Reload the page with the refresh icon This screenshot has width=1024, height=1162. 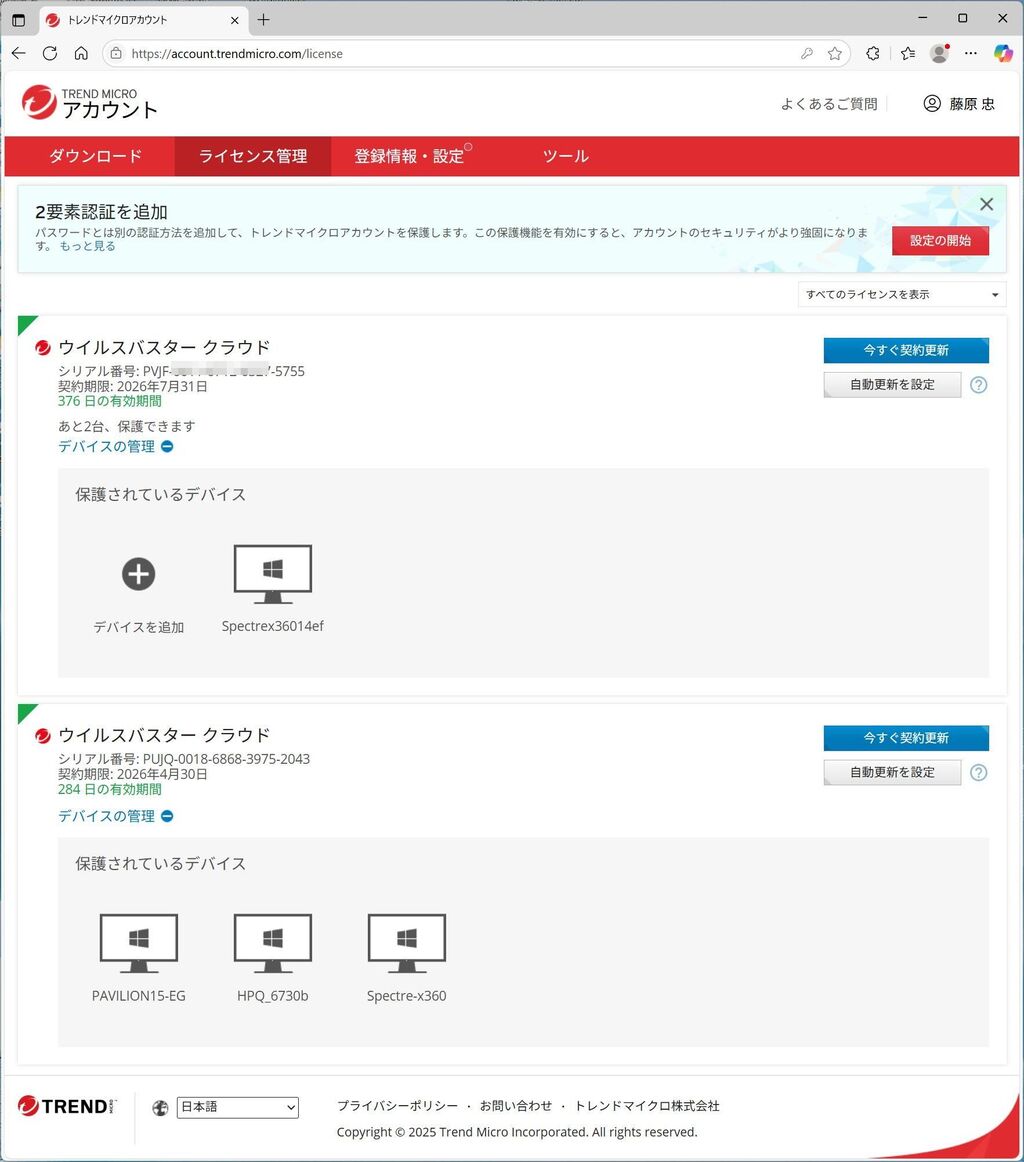tap(50, 53)
